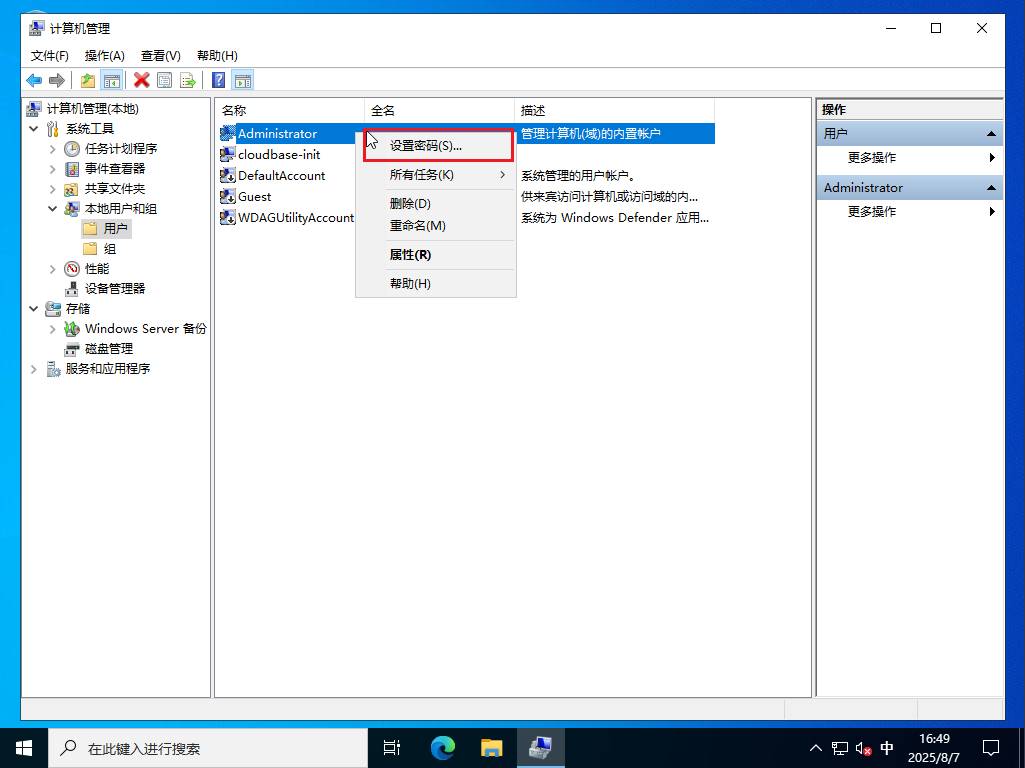1025x768 pixels.
Task: Open 更多操作 under Administrator section
Action: click(910, 212)
